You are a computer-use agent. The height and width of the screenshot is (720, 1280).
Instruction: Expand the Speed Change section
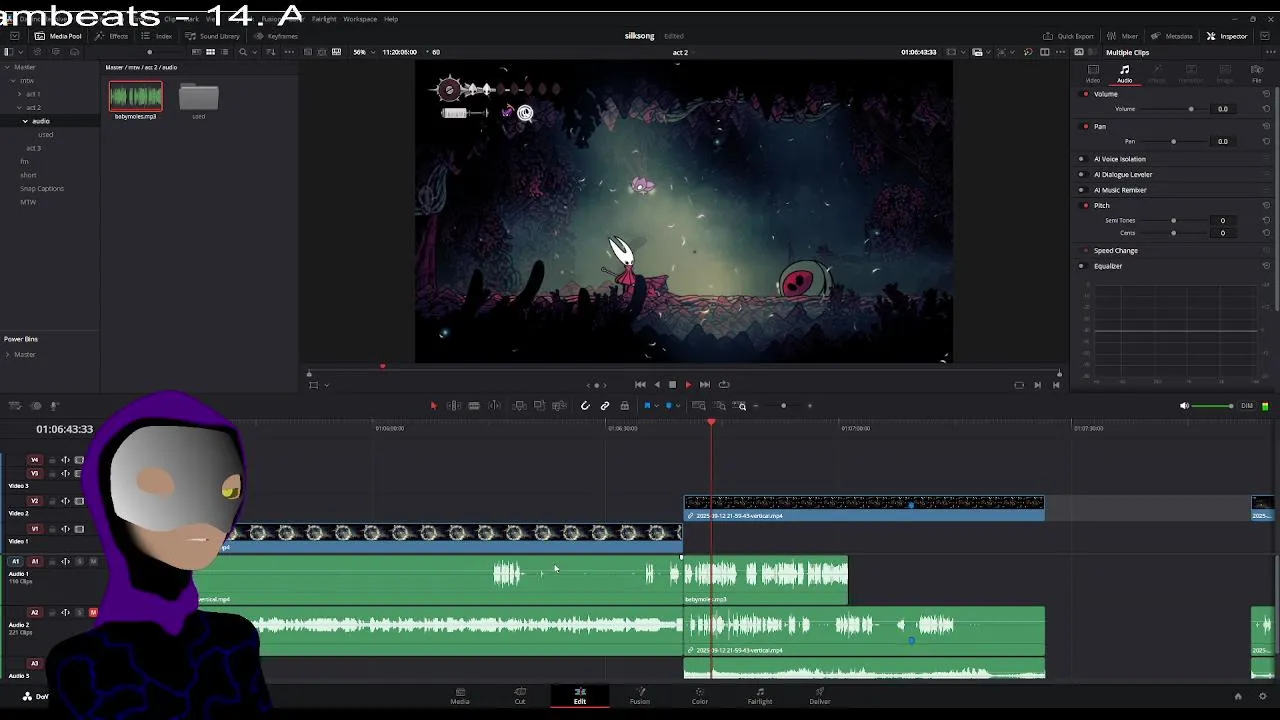[x=1116, y=251]
